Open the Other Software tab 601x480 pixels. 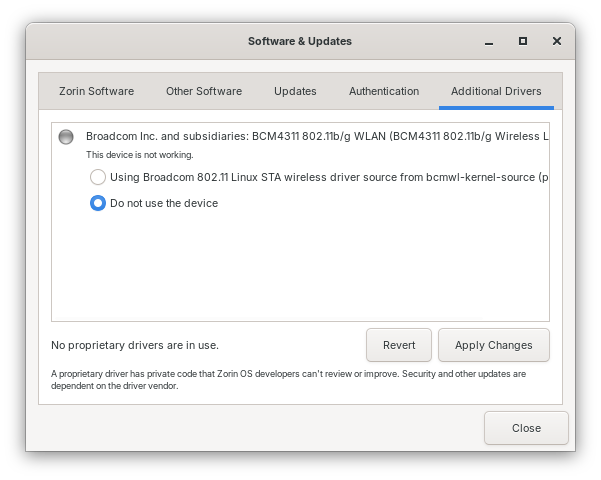tap(204, 91)
